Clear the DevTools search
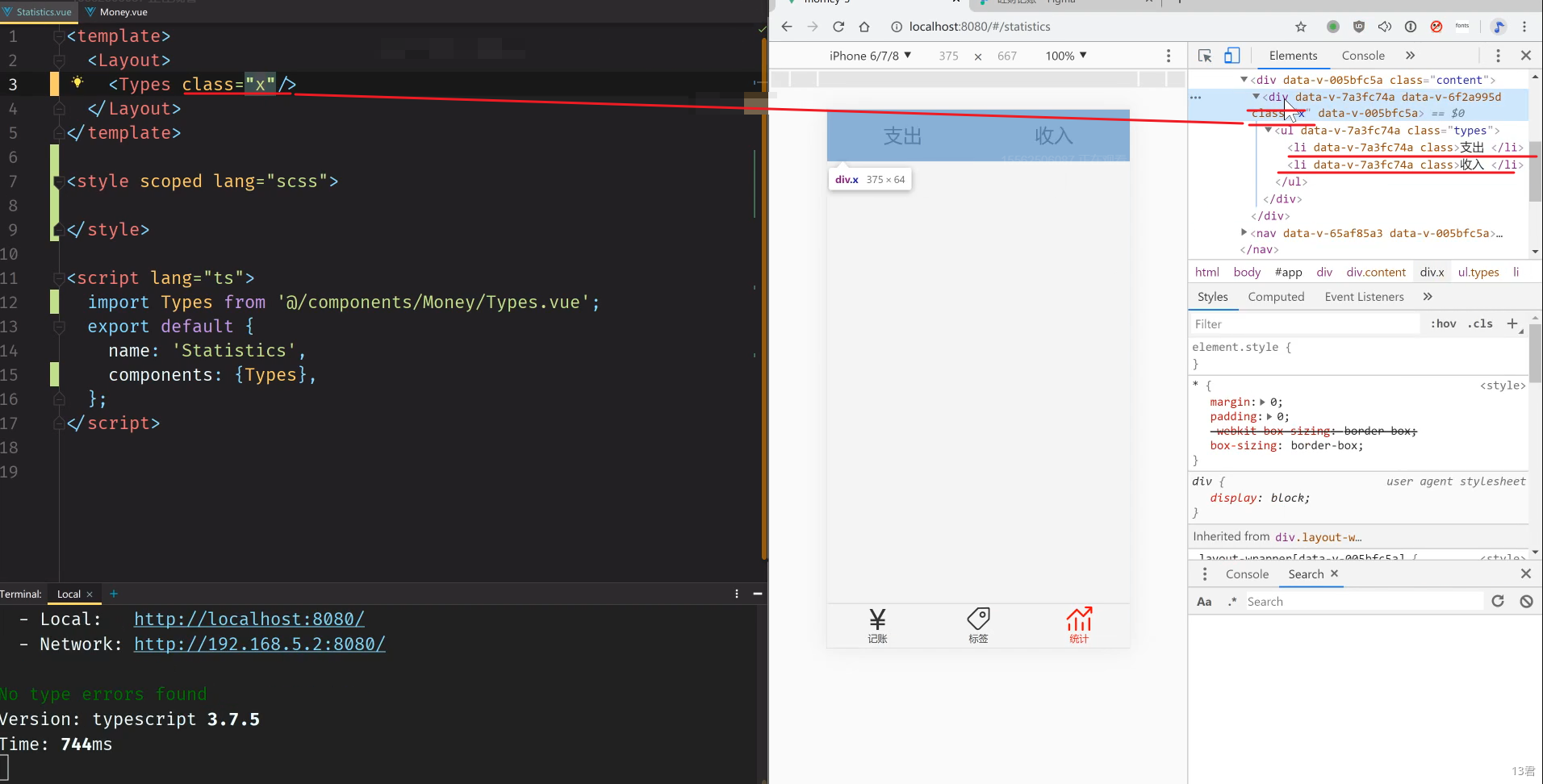1543x784 pixels. pyautogui.click(x=1526, y=601)
